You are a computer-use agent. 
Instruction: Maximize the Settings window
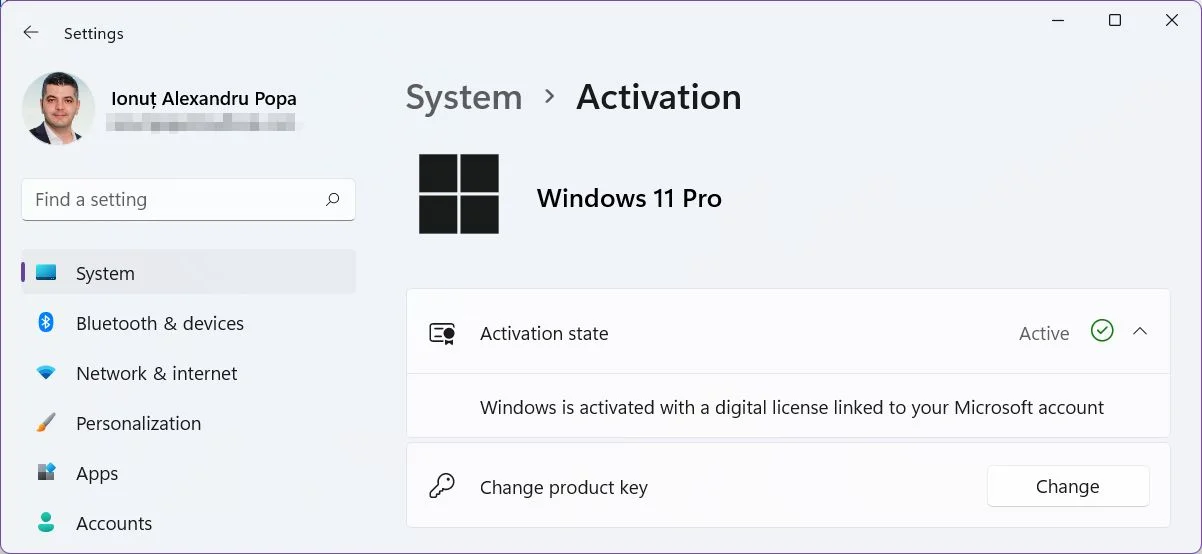pyautogui.click(x=1115, y=20)
